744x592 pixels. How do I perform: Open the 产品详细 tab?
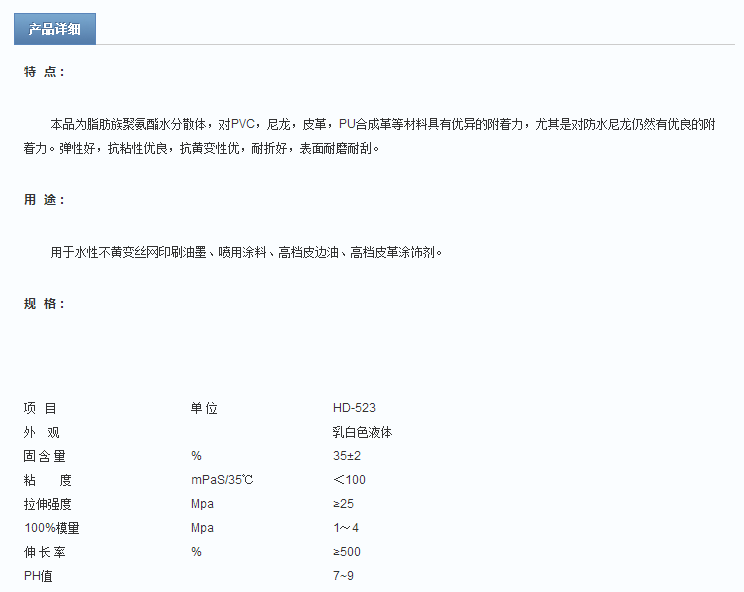tap(55, 29)
